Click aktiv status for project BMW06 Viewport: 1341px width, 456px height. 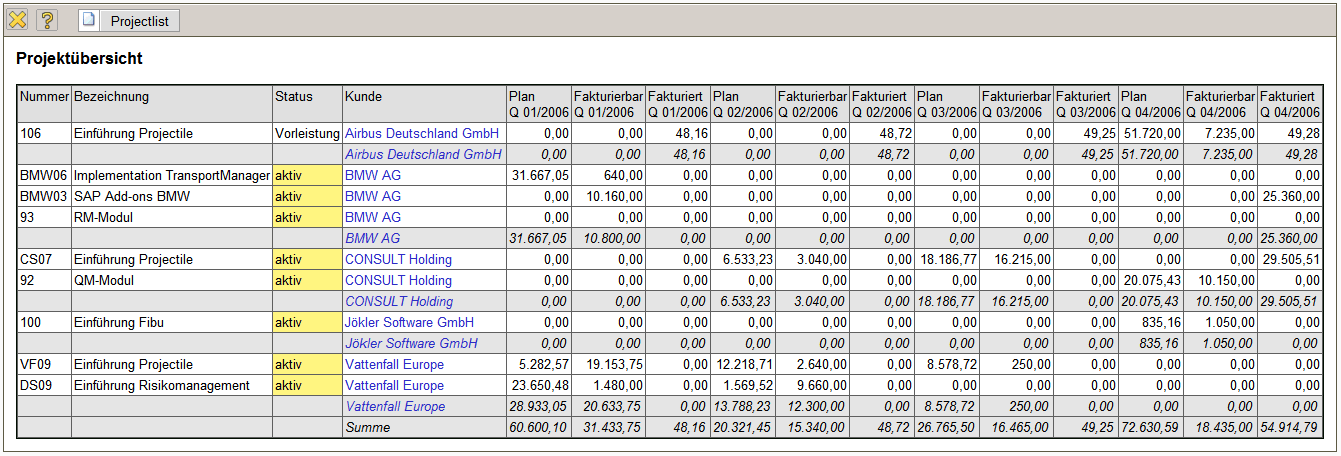point(307,175)
